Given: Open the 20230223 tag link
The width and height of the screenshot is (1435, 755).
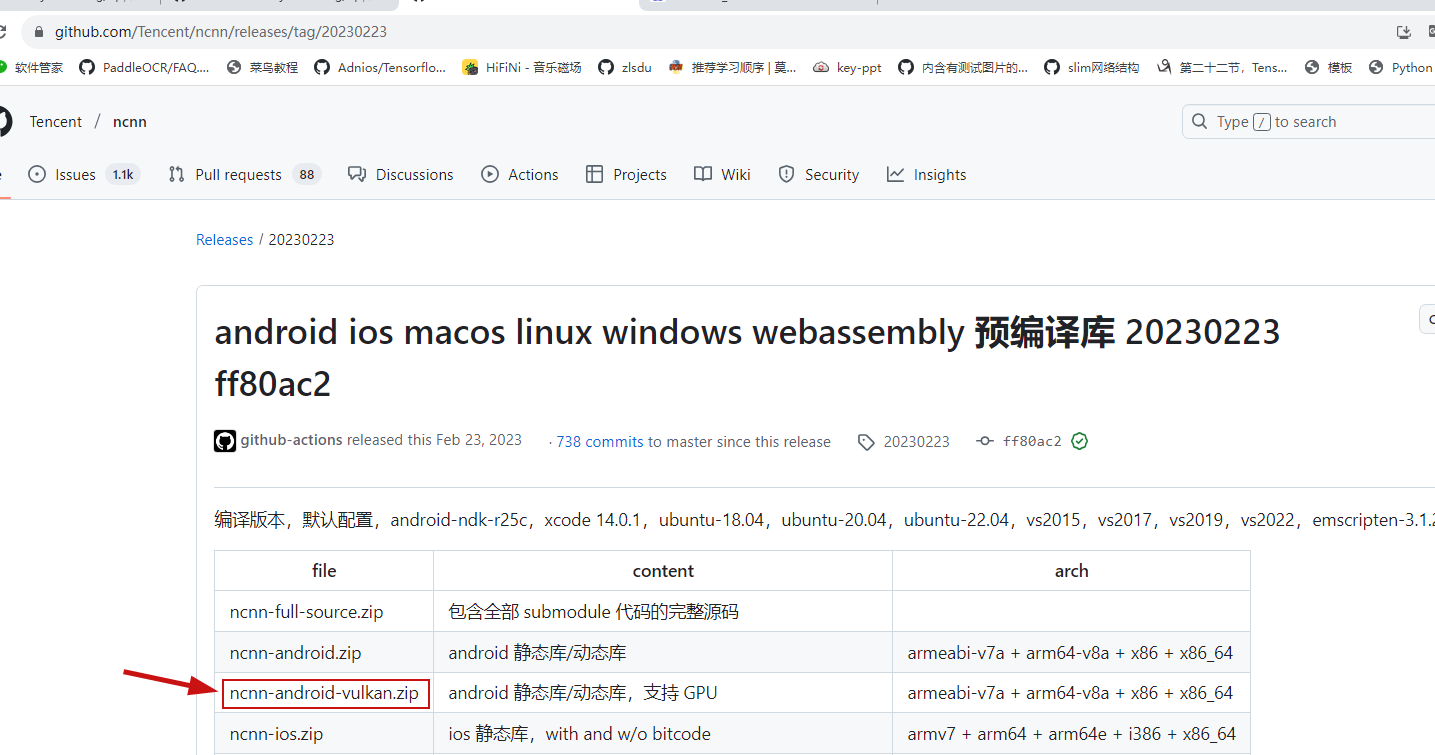Looking at the screenshot, I should click(x=916, y=442).
